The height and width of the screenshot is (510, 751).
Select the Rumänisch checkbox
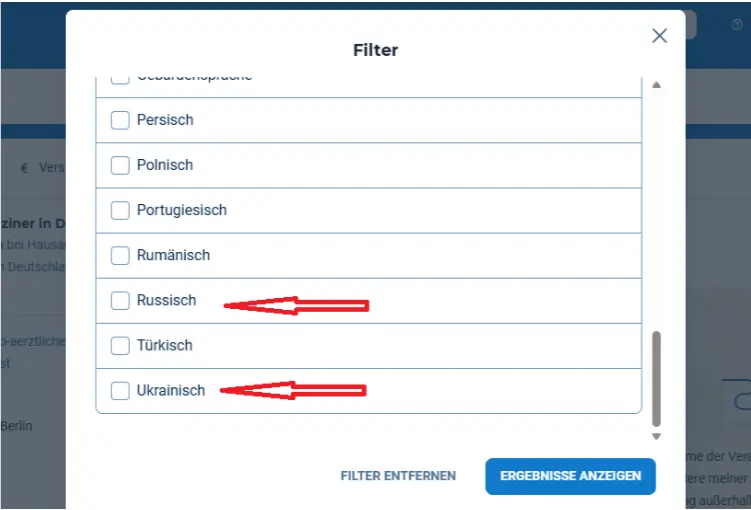120,255
